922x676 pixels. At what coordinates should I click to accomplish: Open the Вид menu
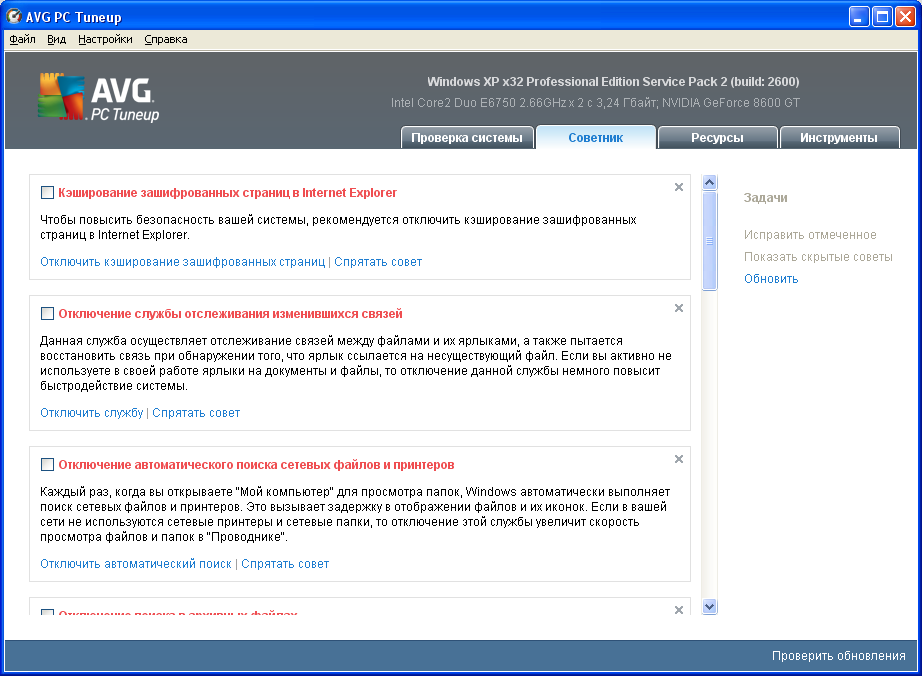click(x=56, y=39)
